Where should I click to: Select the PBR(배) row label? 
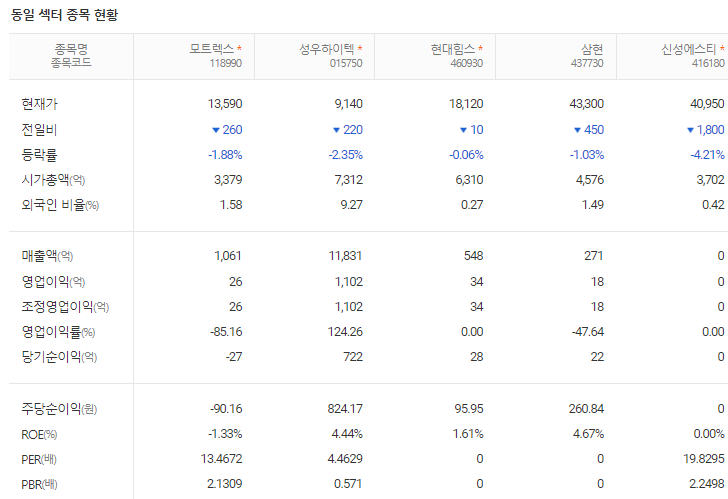[39, 485]
